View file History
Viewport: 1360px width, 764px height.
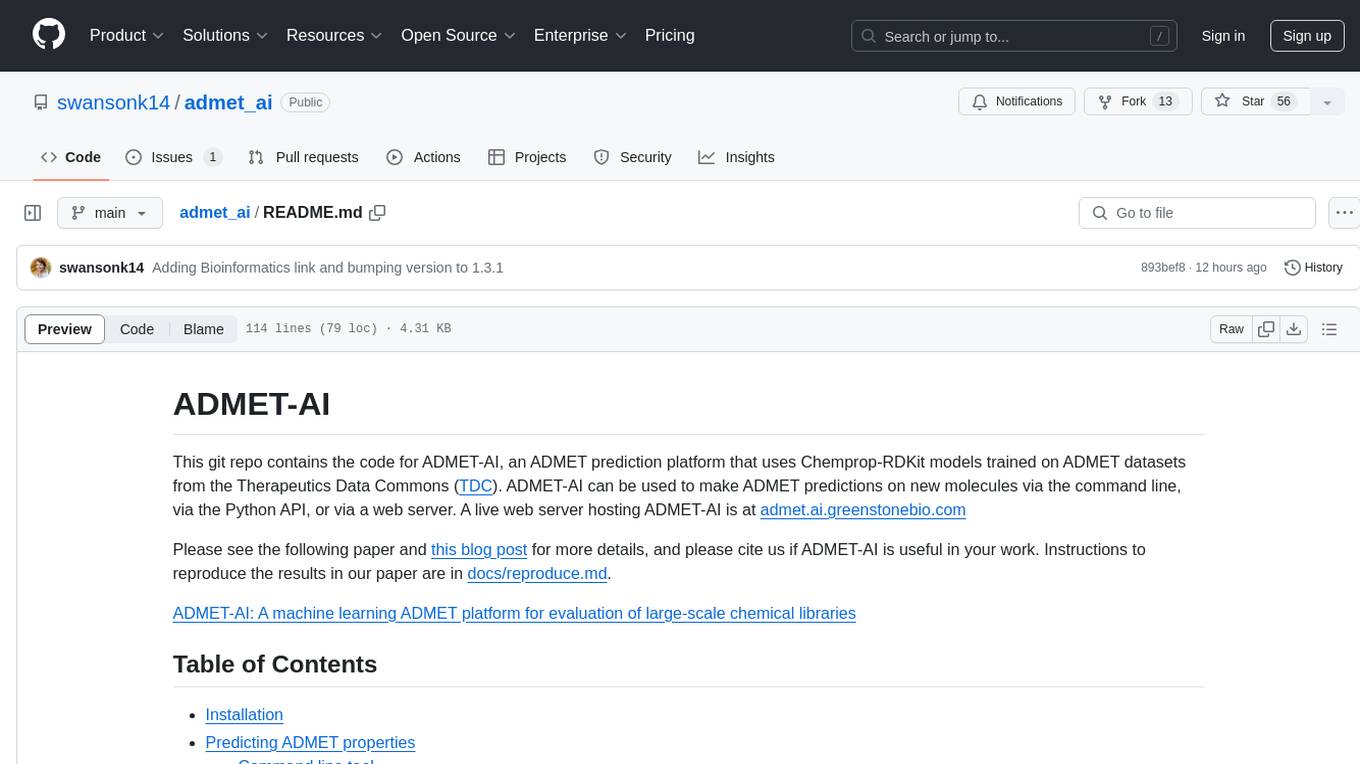1313,268
